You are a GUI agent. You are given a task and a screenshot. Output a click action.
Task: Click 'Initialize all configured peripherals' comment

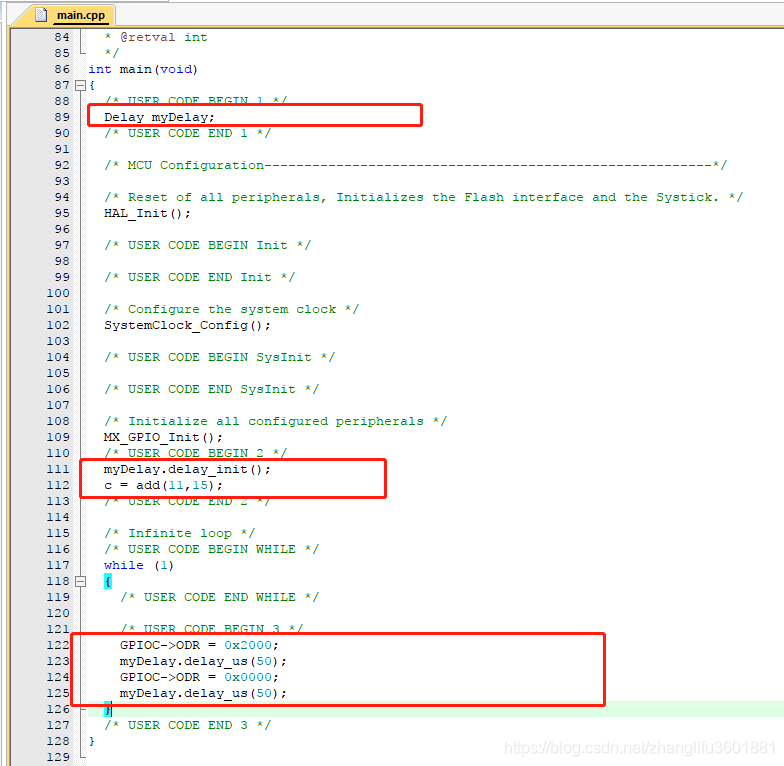point(275,422)
